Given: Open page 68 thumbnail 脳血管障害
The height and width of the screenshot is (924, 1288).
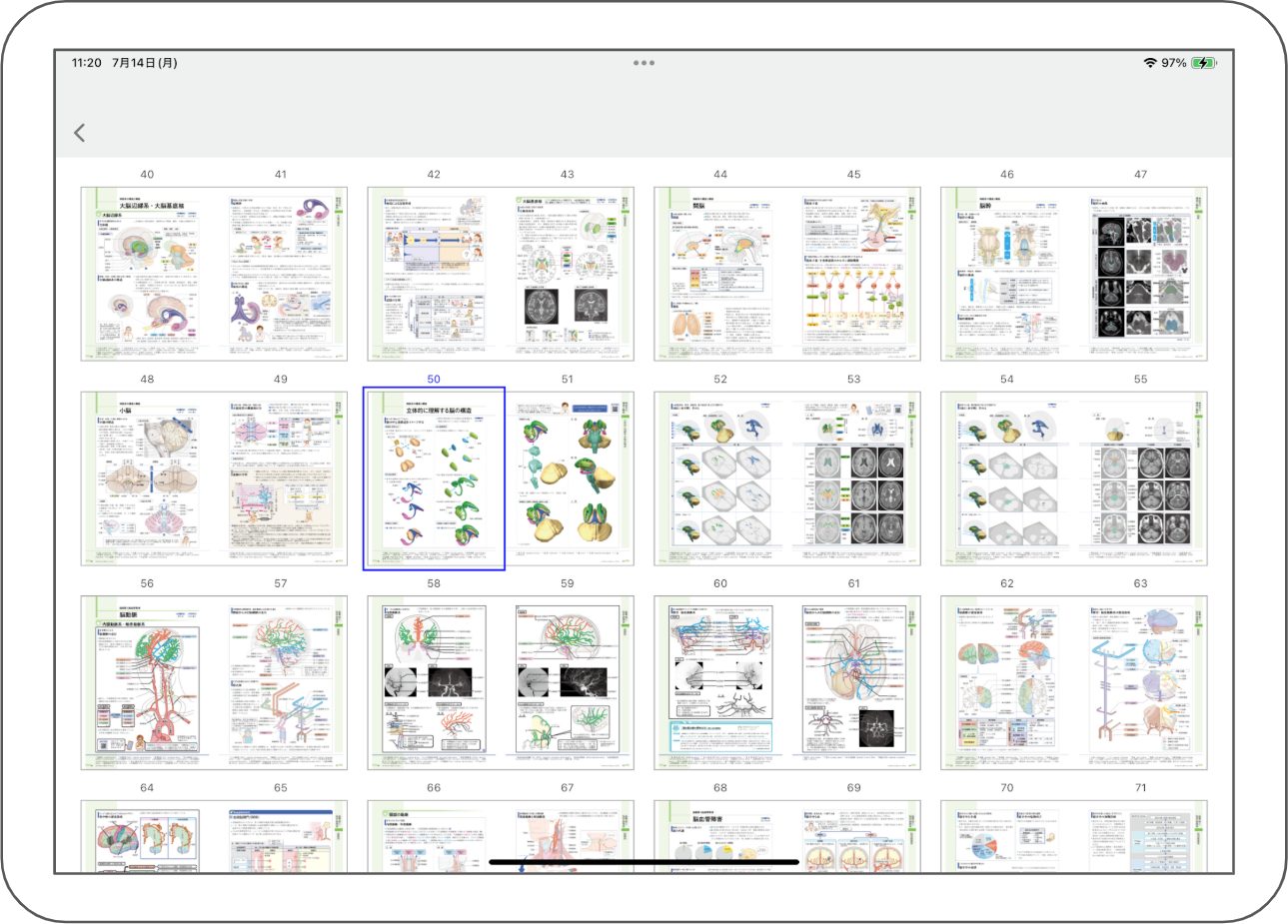Looking at the screenshot, I should (x=720, y=837).
